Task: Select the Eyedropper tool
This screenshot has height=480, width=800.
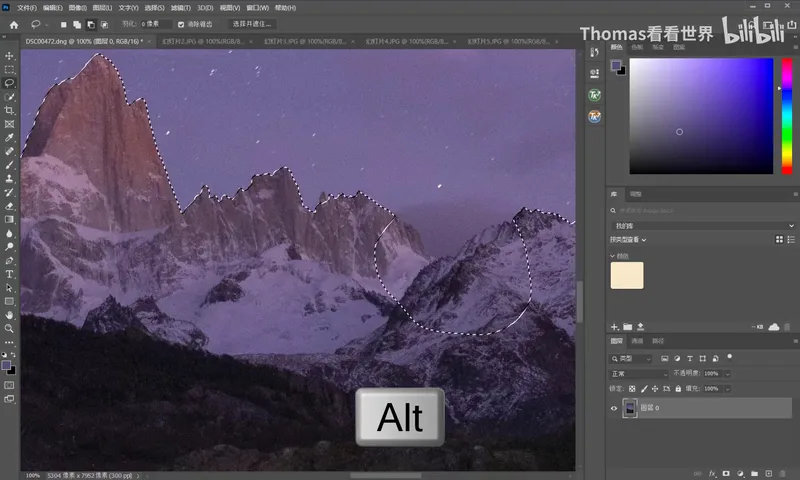Action: [x=9, y=138]
